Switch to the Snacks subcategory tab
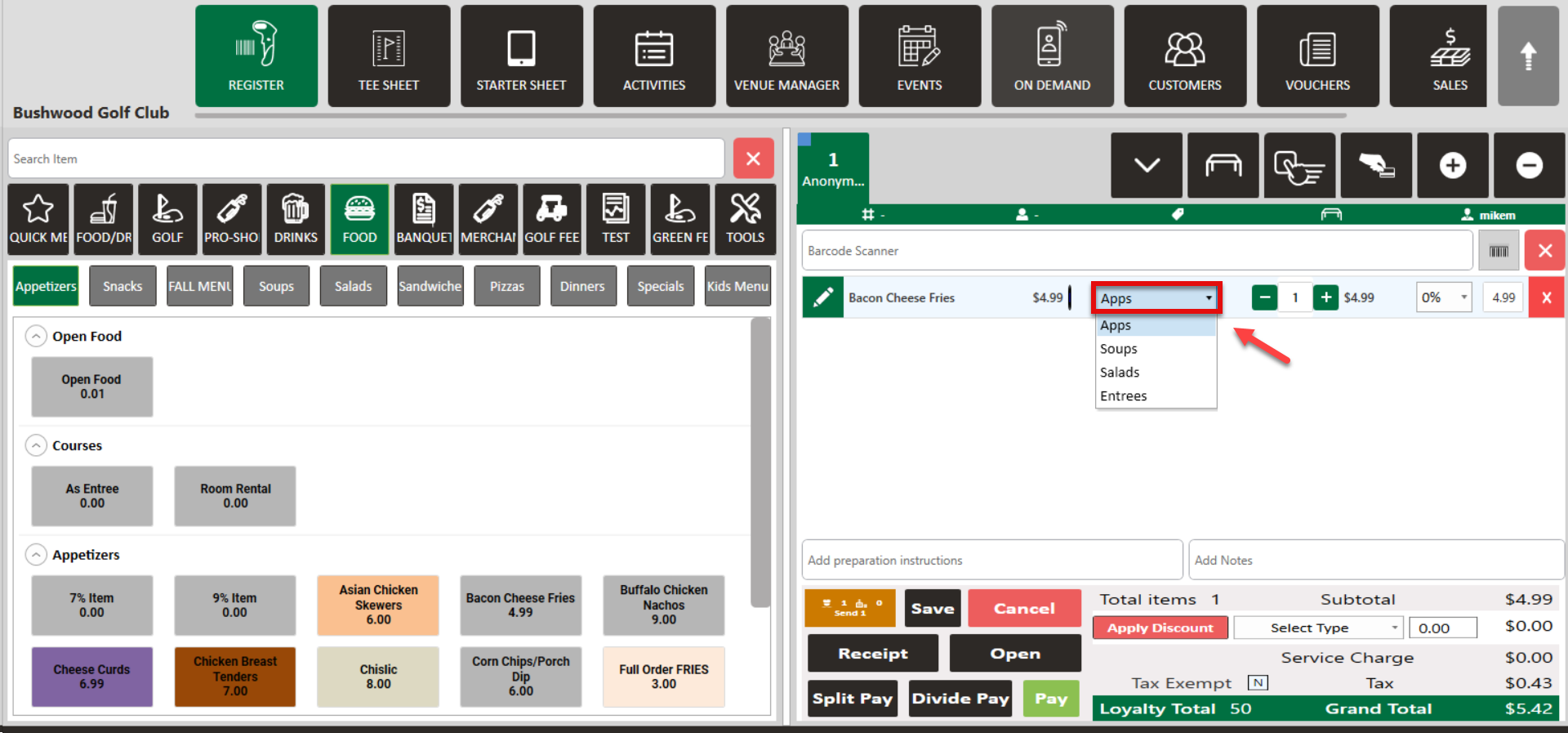The image size is (1568, 733). 122,286
